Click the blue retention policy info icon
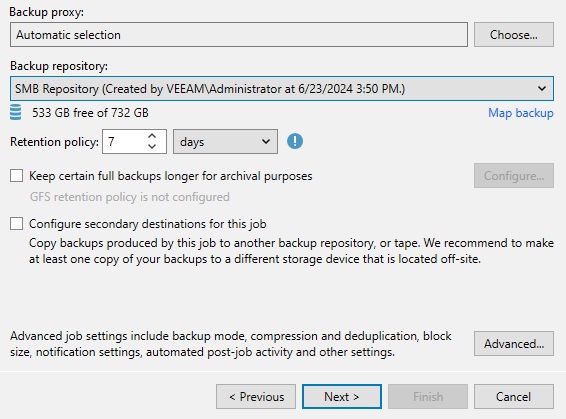566x419 pixels. click(295, 141)
